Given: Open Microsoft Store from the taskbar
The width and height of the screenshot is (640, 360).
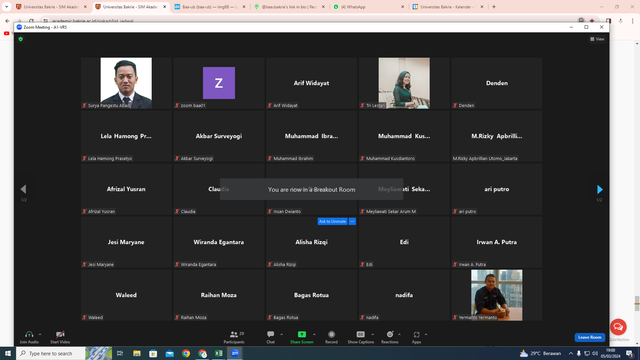Looking at the screenshot, I should [x=153, y=353].
